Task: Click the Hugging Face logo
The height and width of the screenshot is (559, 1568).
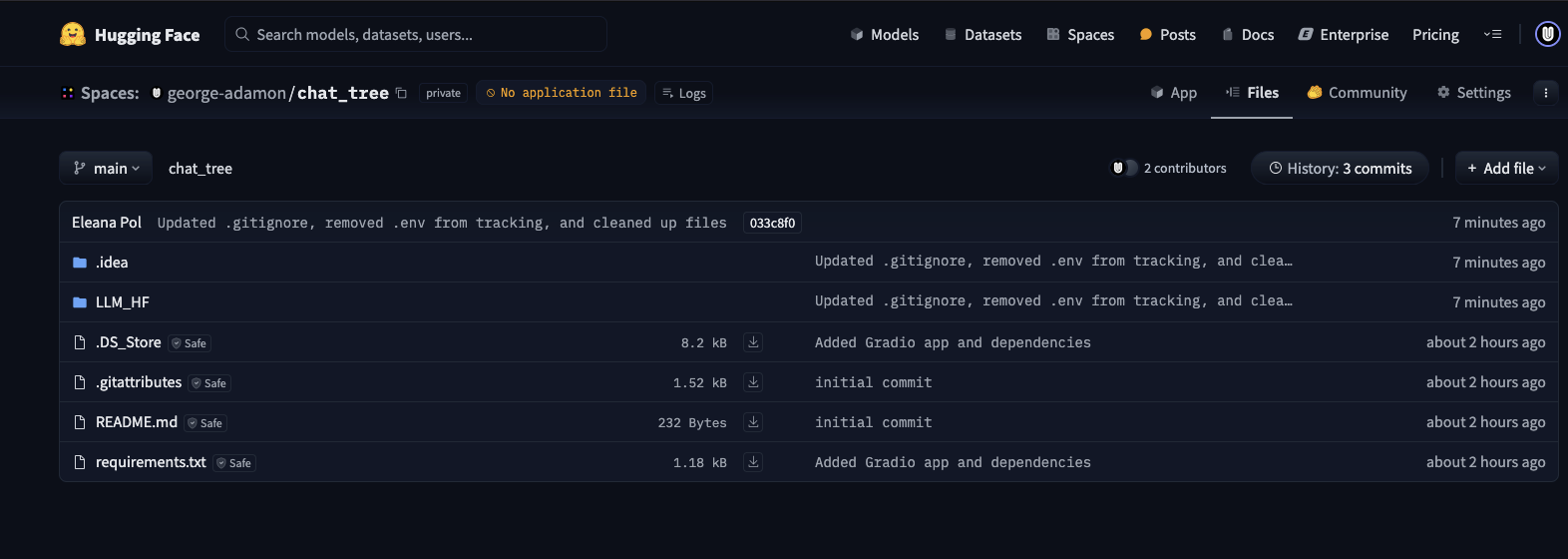Action: click(129, 35)
